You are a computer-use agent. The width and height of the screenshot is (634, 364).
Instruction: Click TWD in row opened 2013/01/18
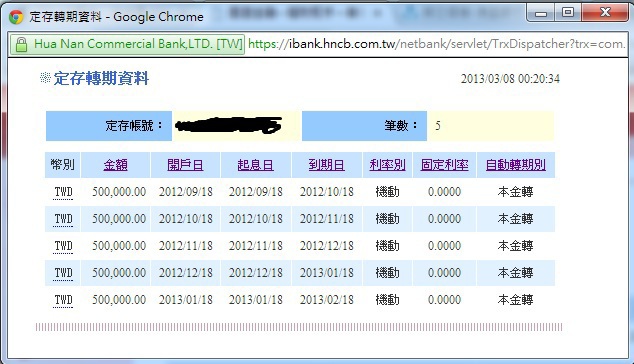click(63, 300)
